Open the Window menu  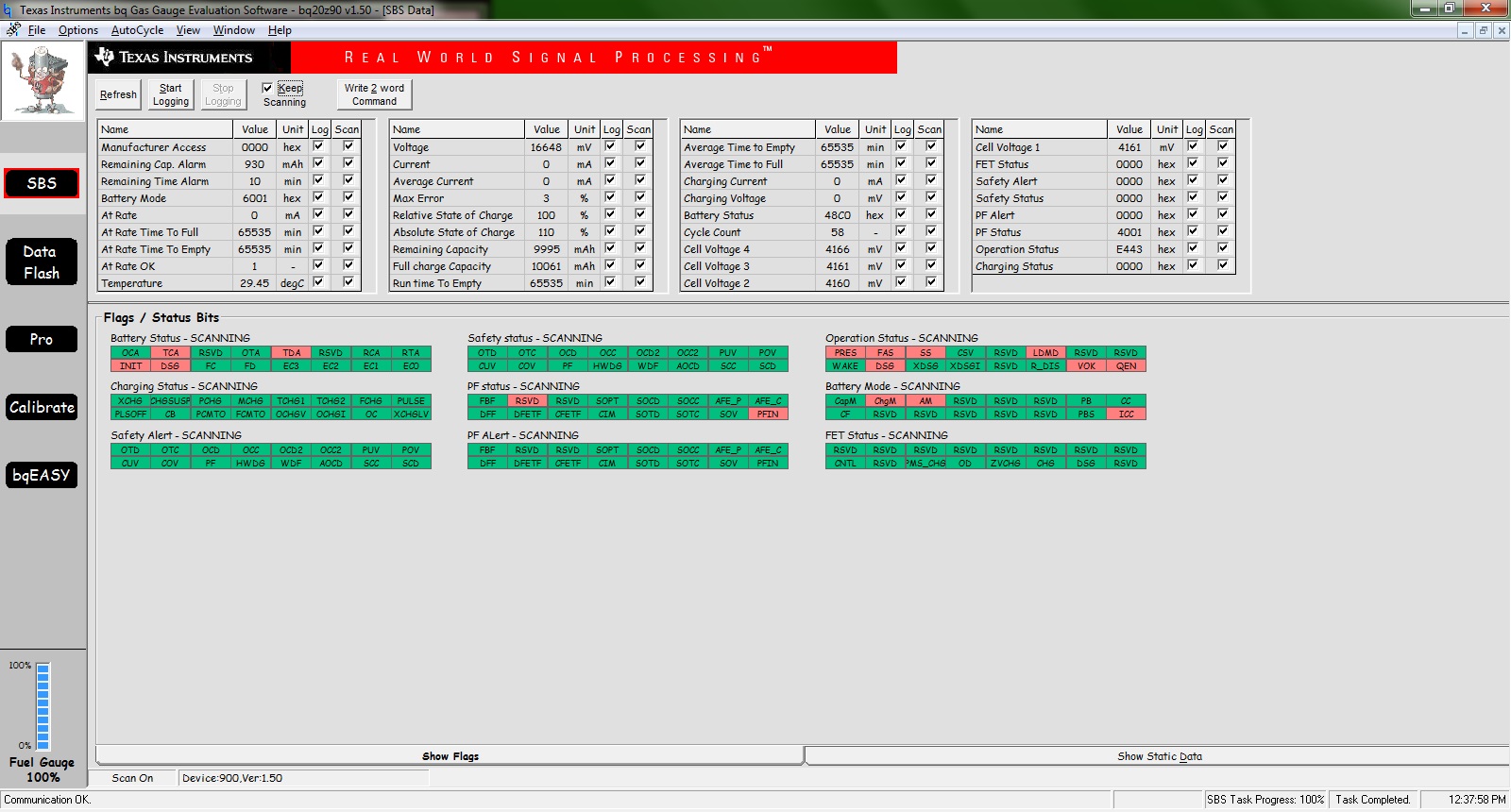[x=234, y=30]
